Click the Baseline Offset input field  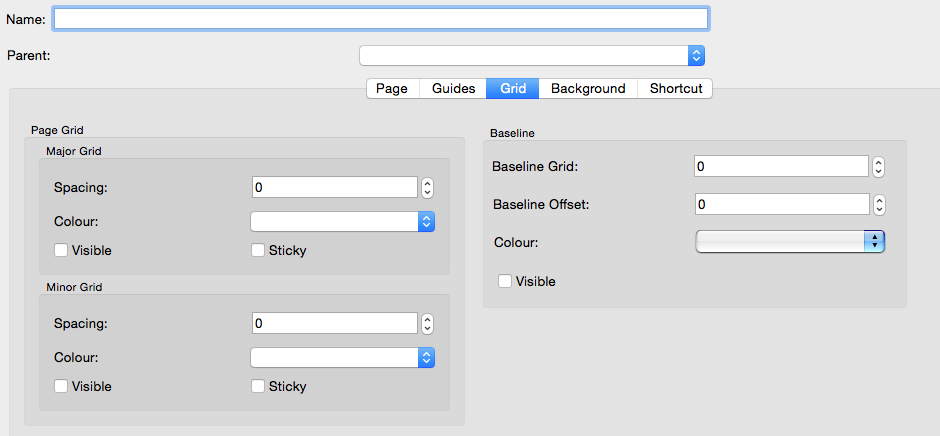[x=781, y=204]
